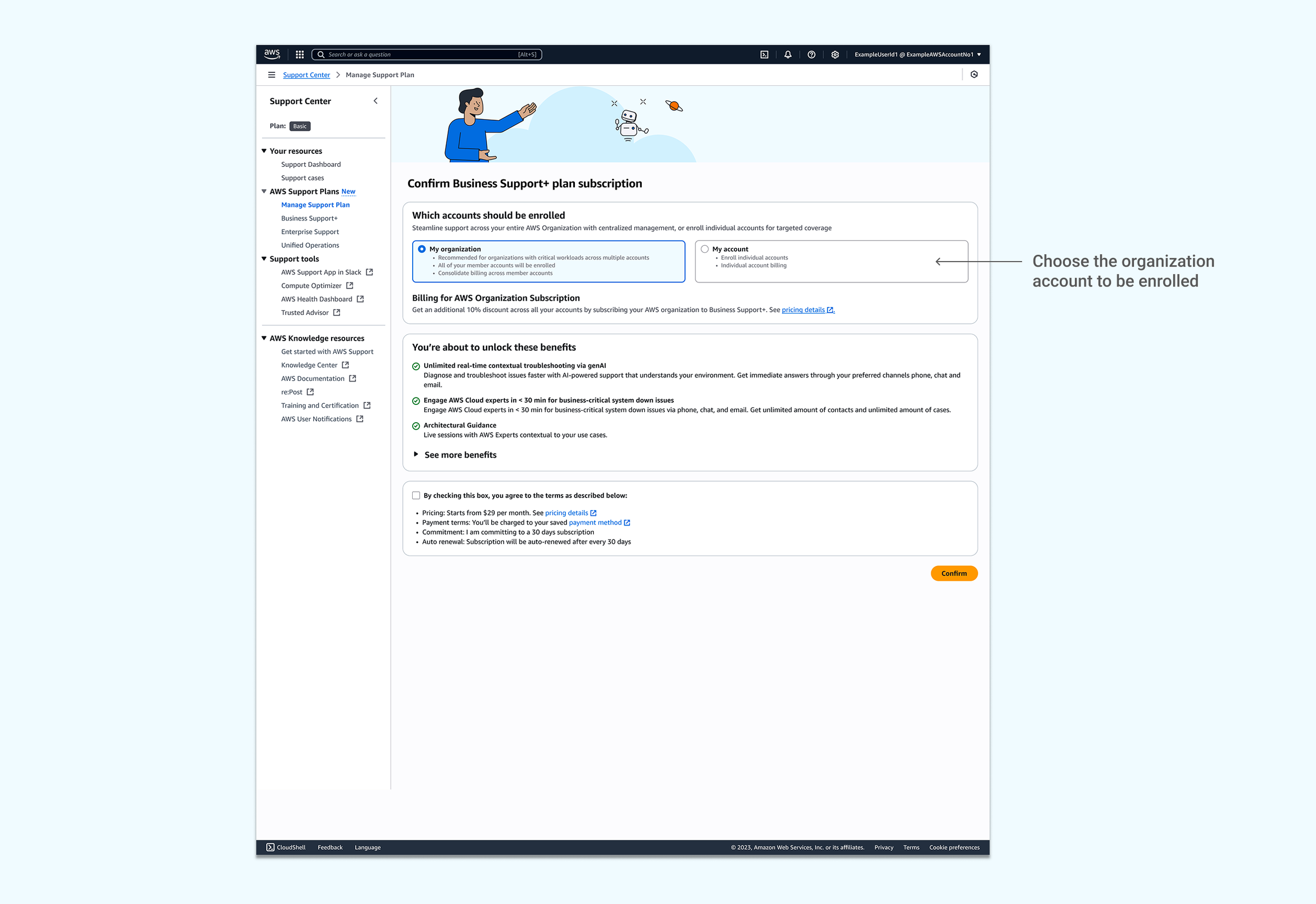The image size is (1316, 904).
Task: Open the help question-mark icon
Action: [x=811, y=54]
